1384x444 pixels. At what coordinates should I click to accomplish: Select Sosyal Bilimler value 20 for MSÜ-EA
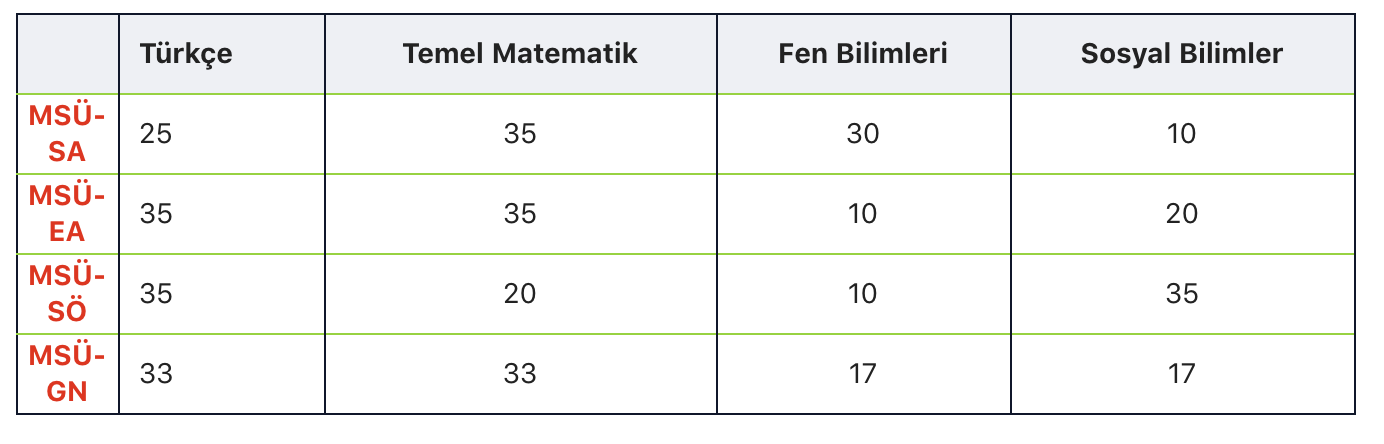pos(1182,214)
